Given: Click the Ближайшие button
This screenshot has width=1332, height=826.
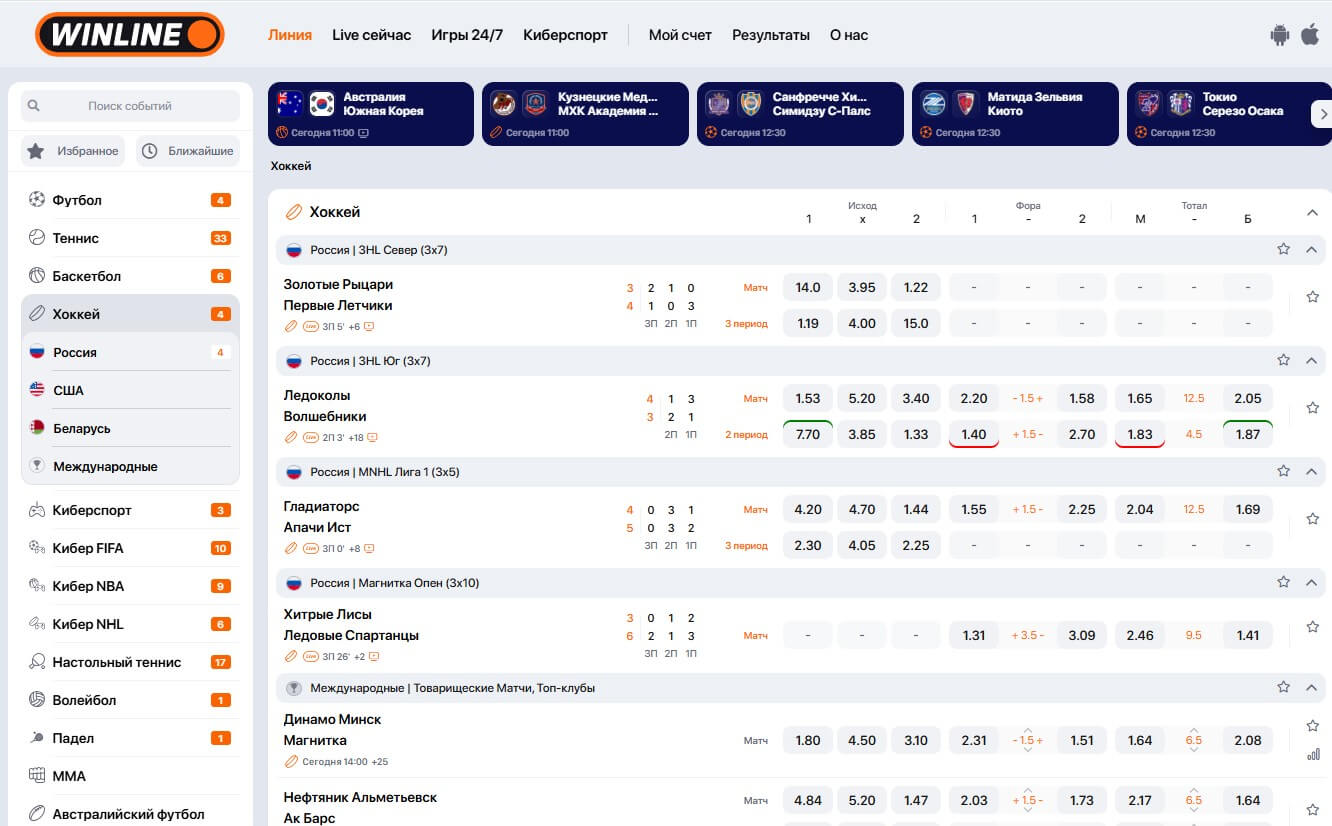Looking at the screenshot, I should coord(188,151).
